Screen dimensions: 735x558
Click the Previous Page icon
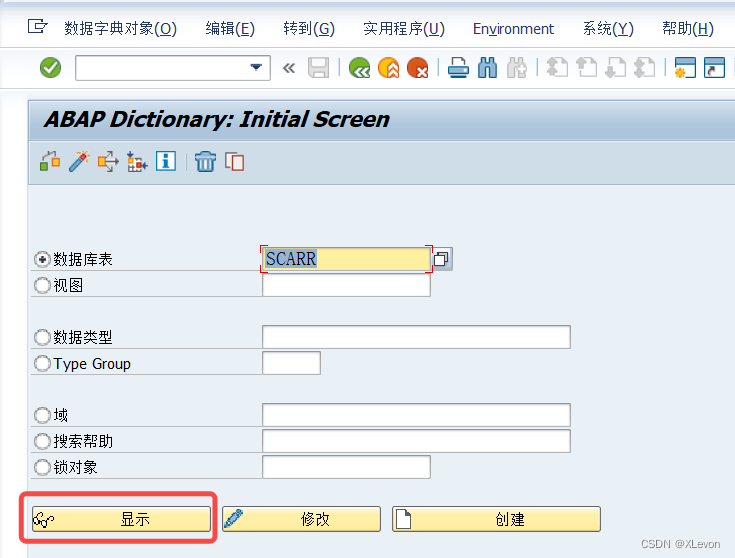click(586, 68)
